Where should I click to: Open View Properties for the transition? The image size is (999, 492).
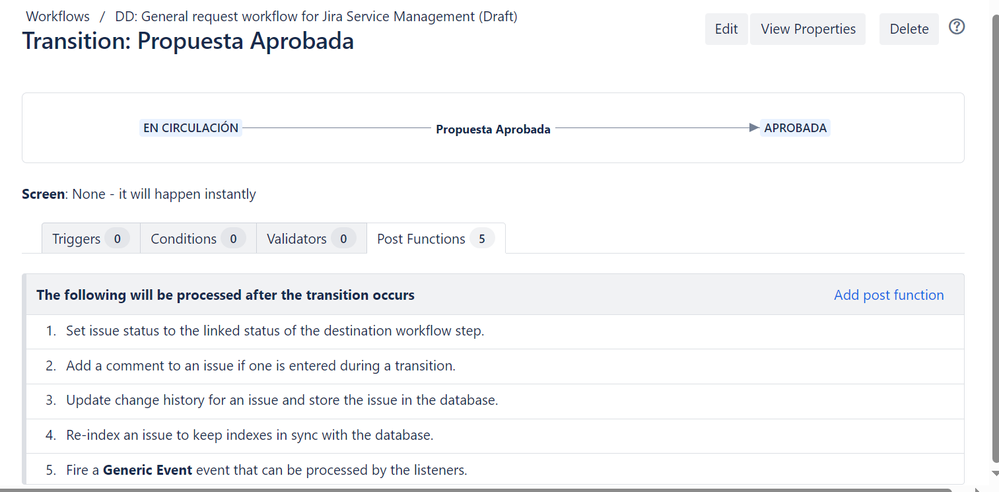pos(808,29)
